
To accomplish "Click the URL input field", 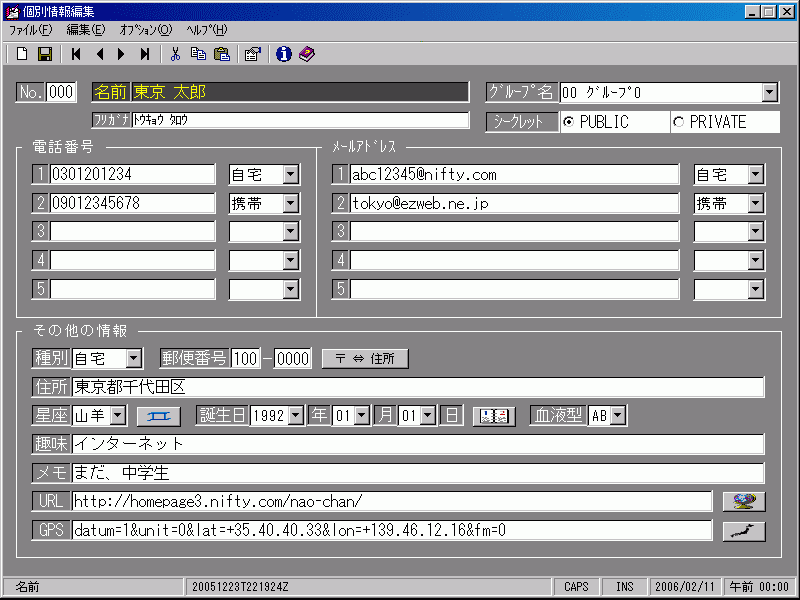I will pyautogui.click(x=392, y=502).
